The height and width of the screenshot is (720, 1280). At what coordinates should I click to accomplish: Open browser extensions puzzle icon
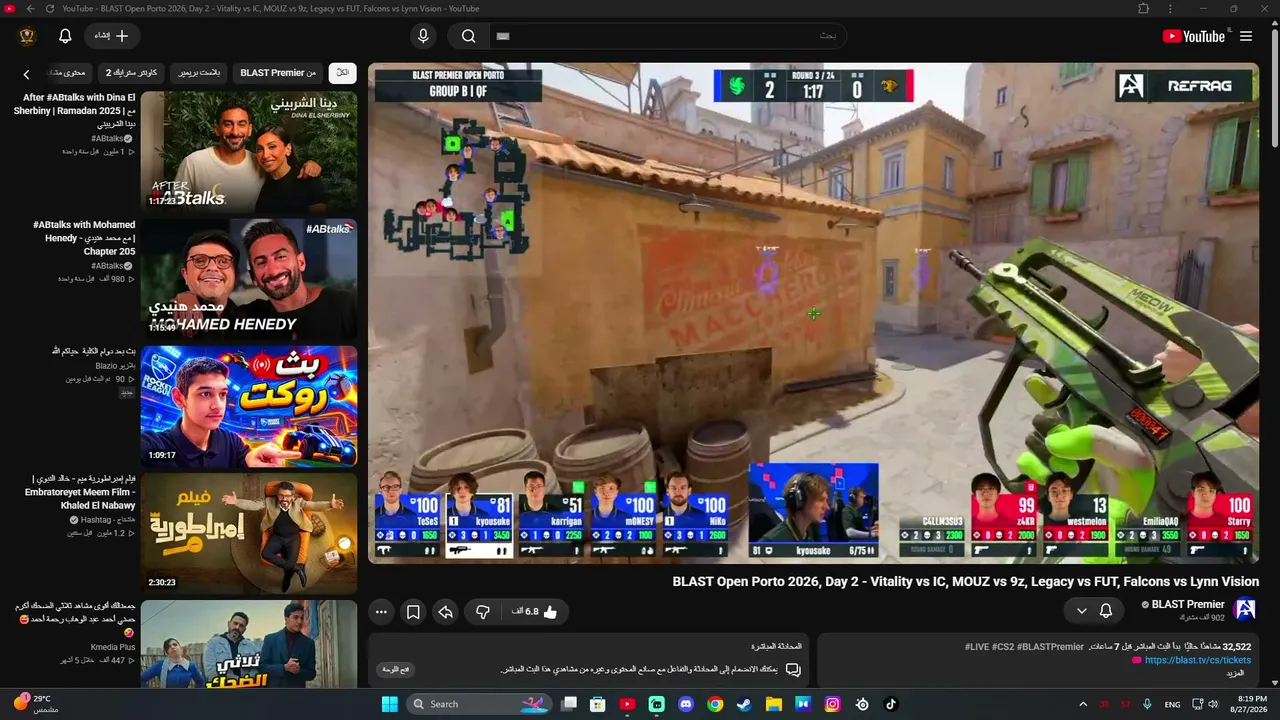coord(1143,9)
